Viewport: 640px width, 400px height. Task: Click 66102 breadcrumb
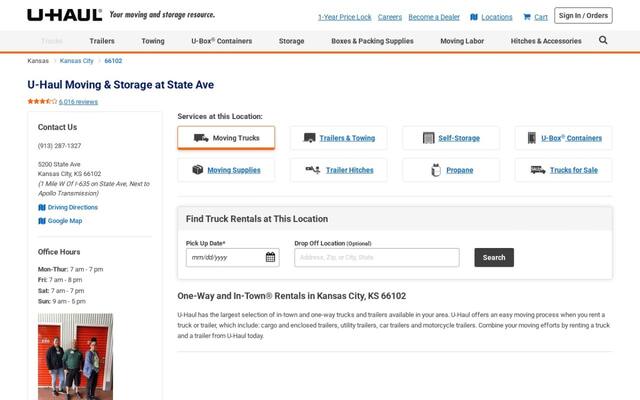click(113, 61)
